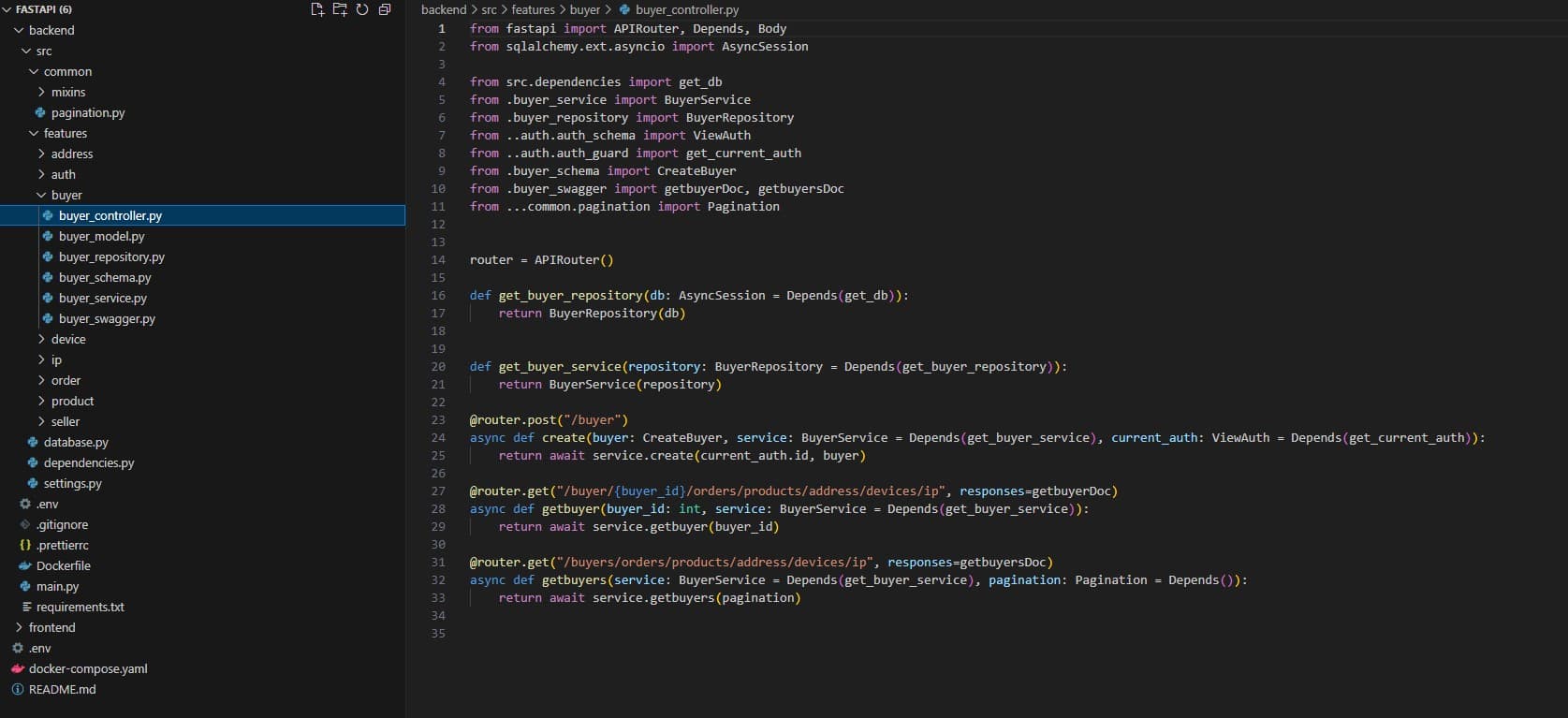Image resolution: width=1568 pixels, height=718 pixels.
Task: Open docker-compose.yaml in the explorer
Action: 88,668
